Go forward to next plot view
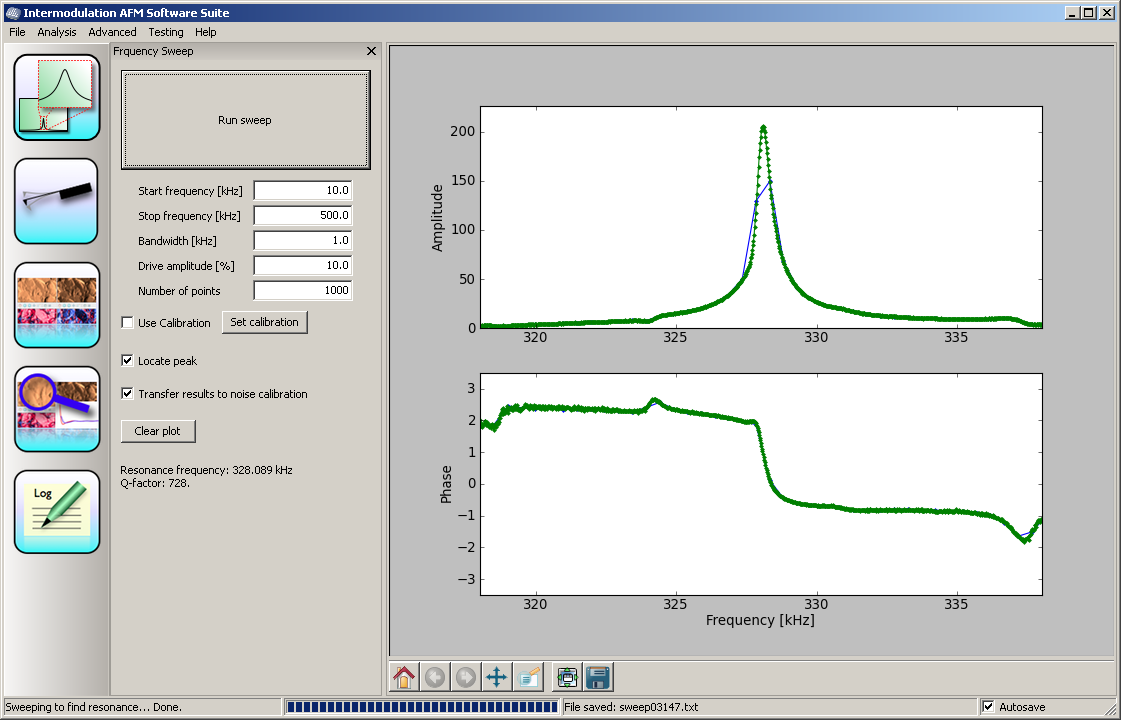 tap(465, 677)
